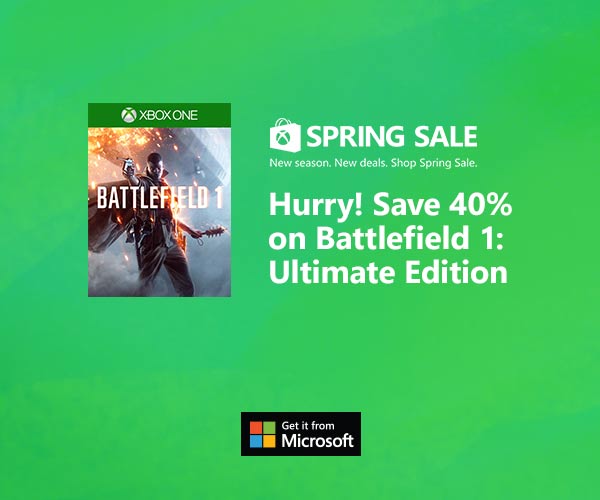Click the SPRING SALE heading
The image size is (600, 500).
click(391, 136)
